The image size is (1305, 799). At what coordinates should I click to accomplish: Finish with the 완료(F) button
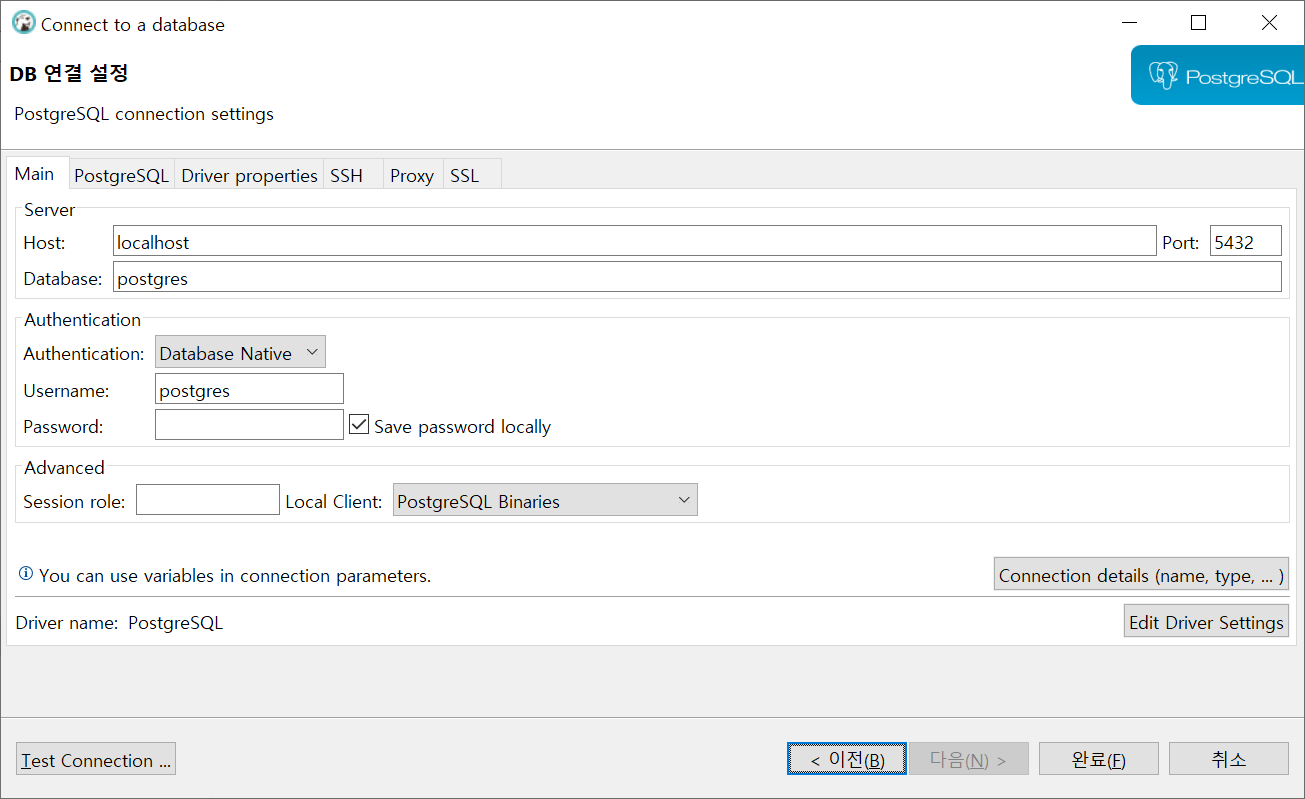click(1099, 759)
